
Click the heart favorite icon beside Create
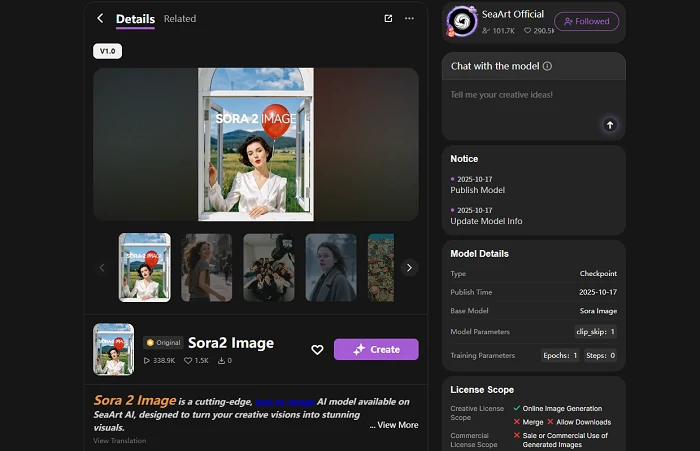[317, 350]
